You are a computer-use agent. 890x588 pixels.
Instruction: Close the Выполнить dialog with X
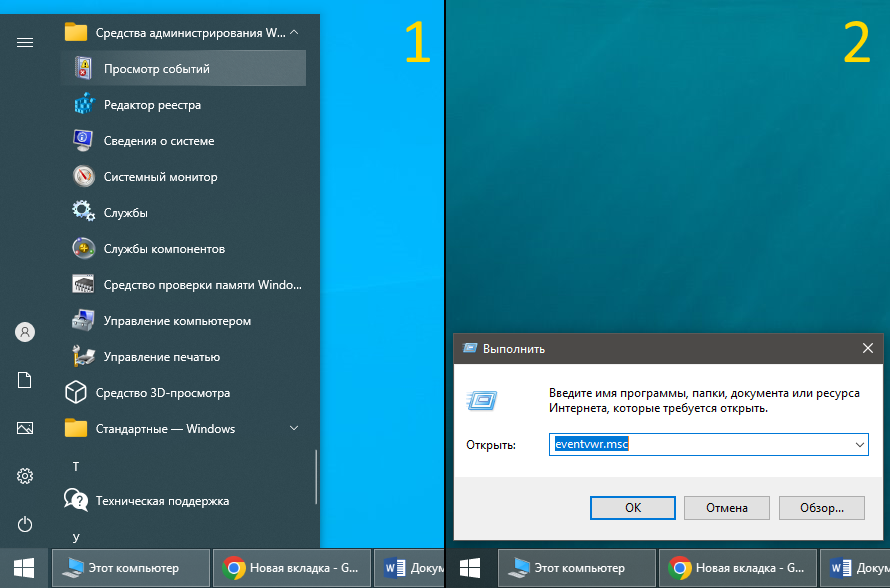tap(868, 348)
